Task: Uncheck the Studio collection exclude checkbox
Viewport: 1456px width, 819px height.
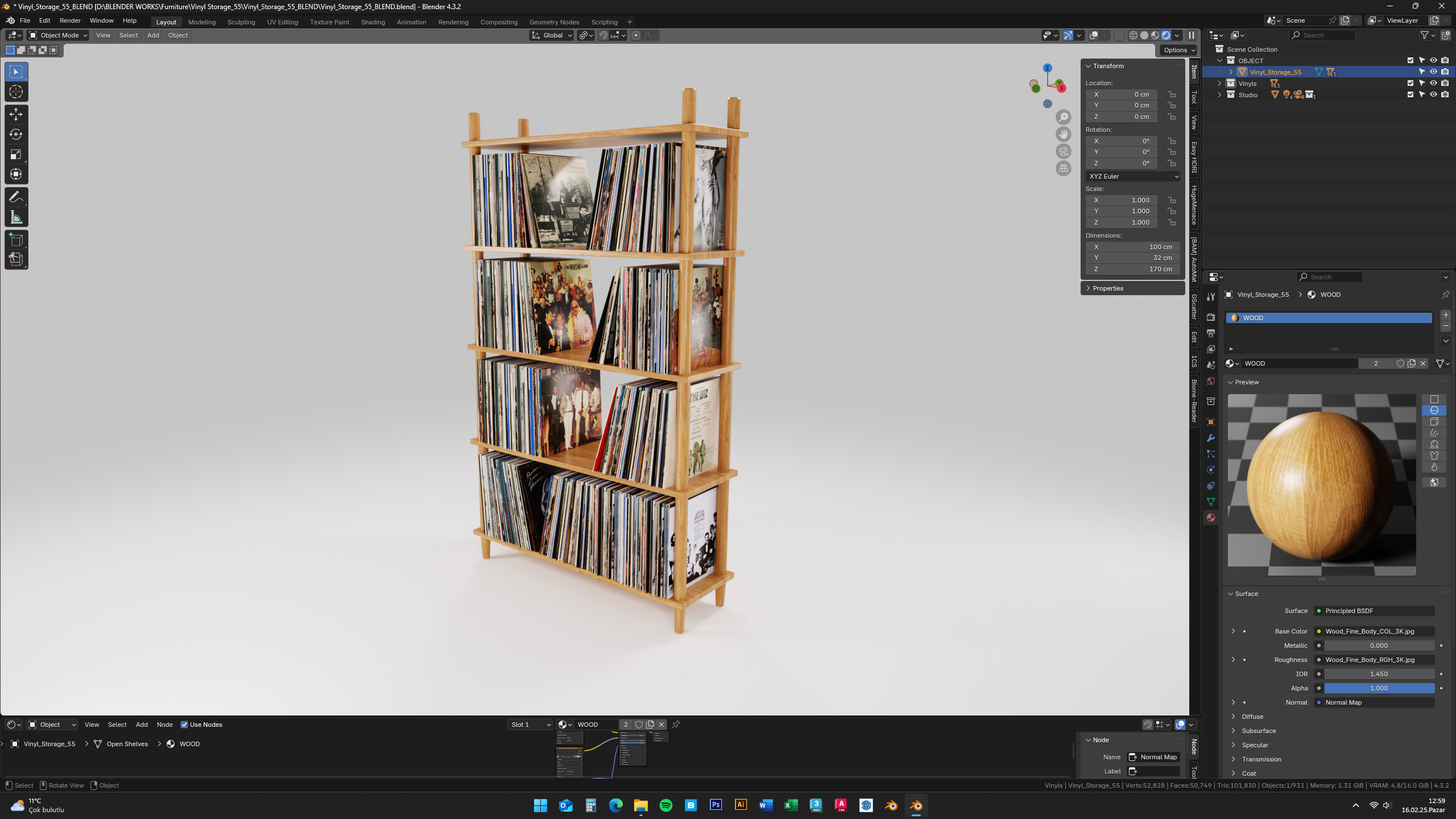Action: point(1410,95)
